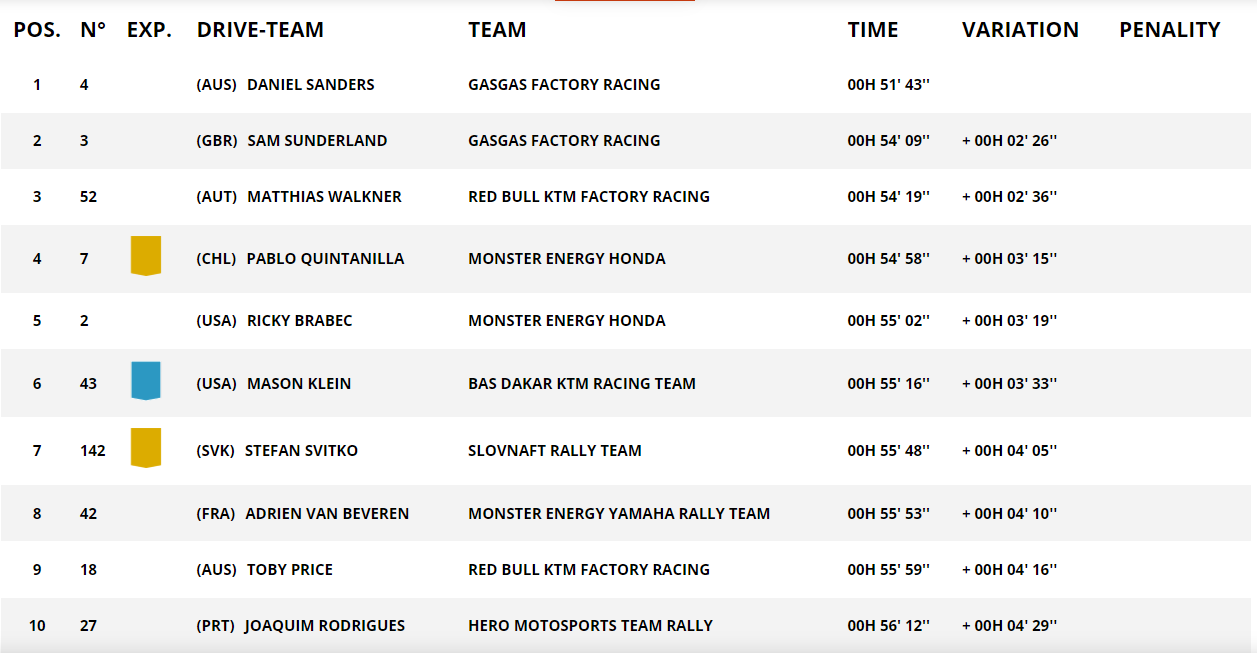Viewport: 1257px width, 653px height.
Task: Click the Slovnaft Rally Team name
Action: [554, 451]
